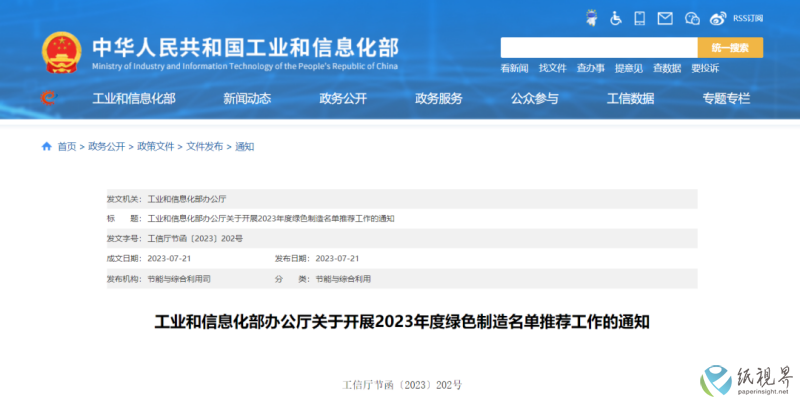Click centered document number below headline
This screenshot has height=399, width=800.
[402, 385]
